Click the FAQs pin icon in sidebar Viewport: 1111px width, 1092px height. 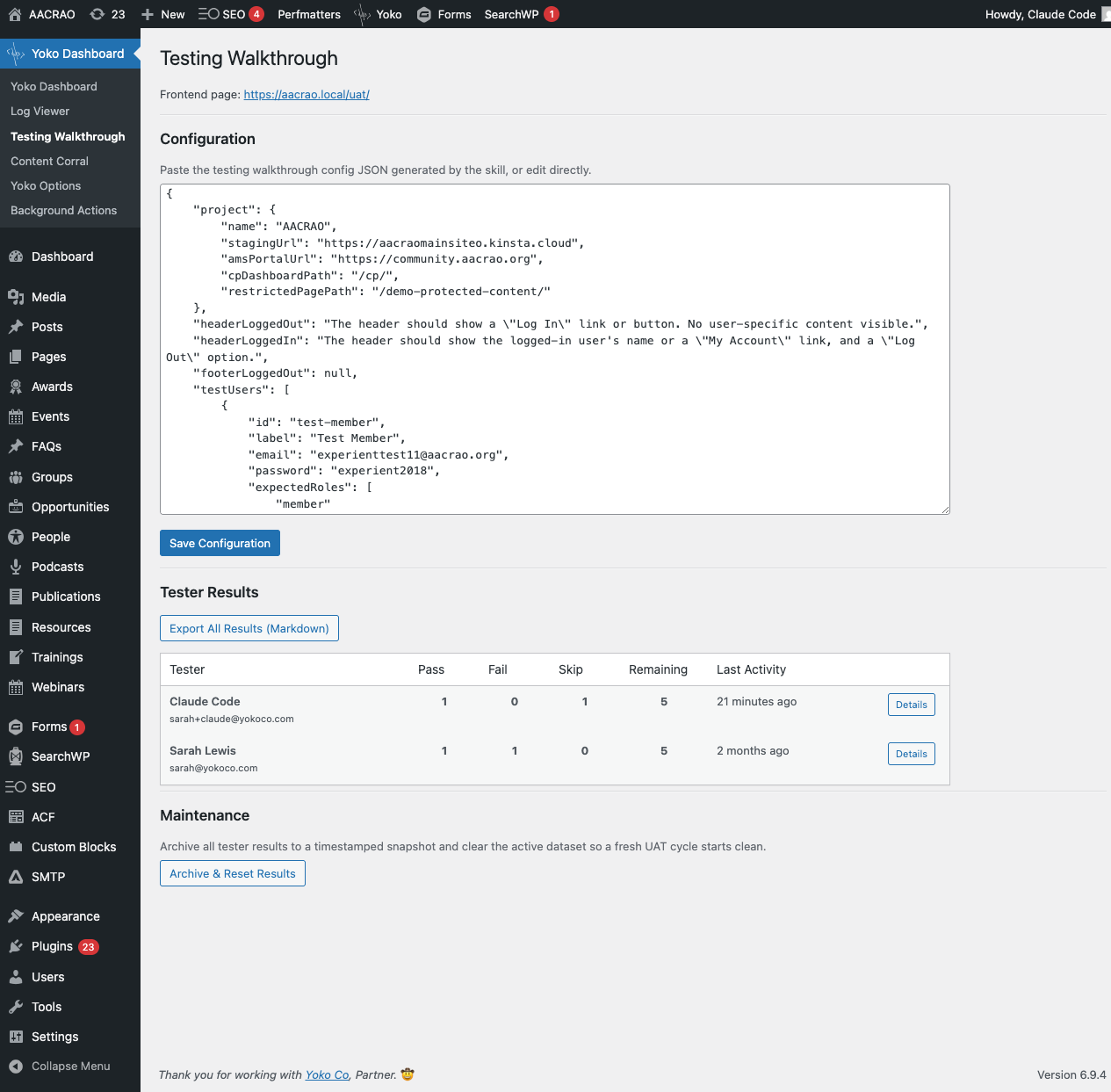[x=16, y=446]
